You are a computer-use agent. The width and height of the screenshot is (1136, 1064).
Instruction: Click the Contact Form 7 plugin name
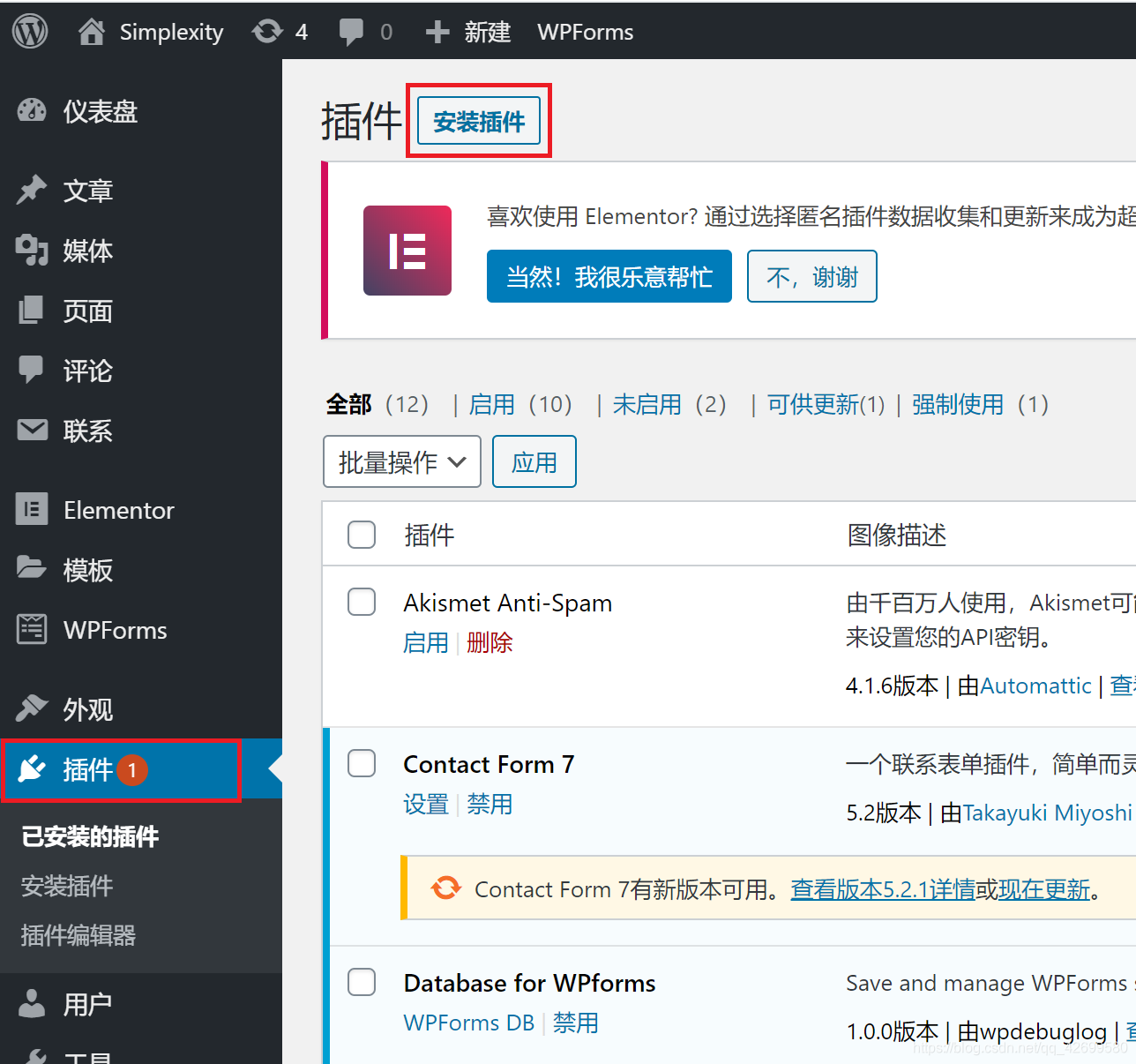point(489,764)
